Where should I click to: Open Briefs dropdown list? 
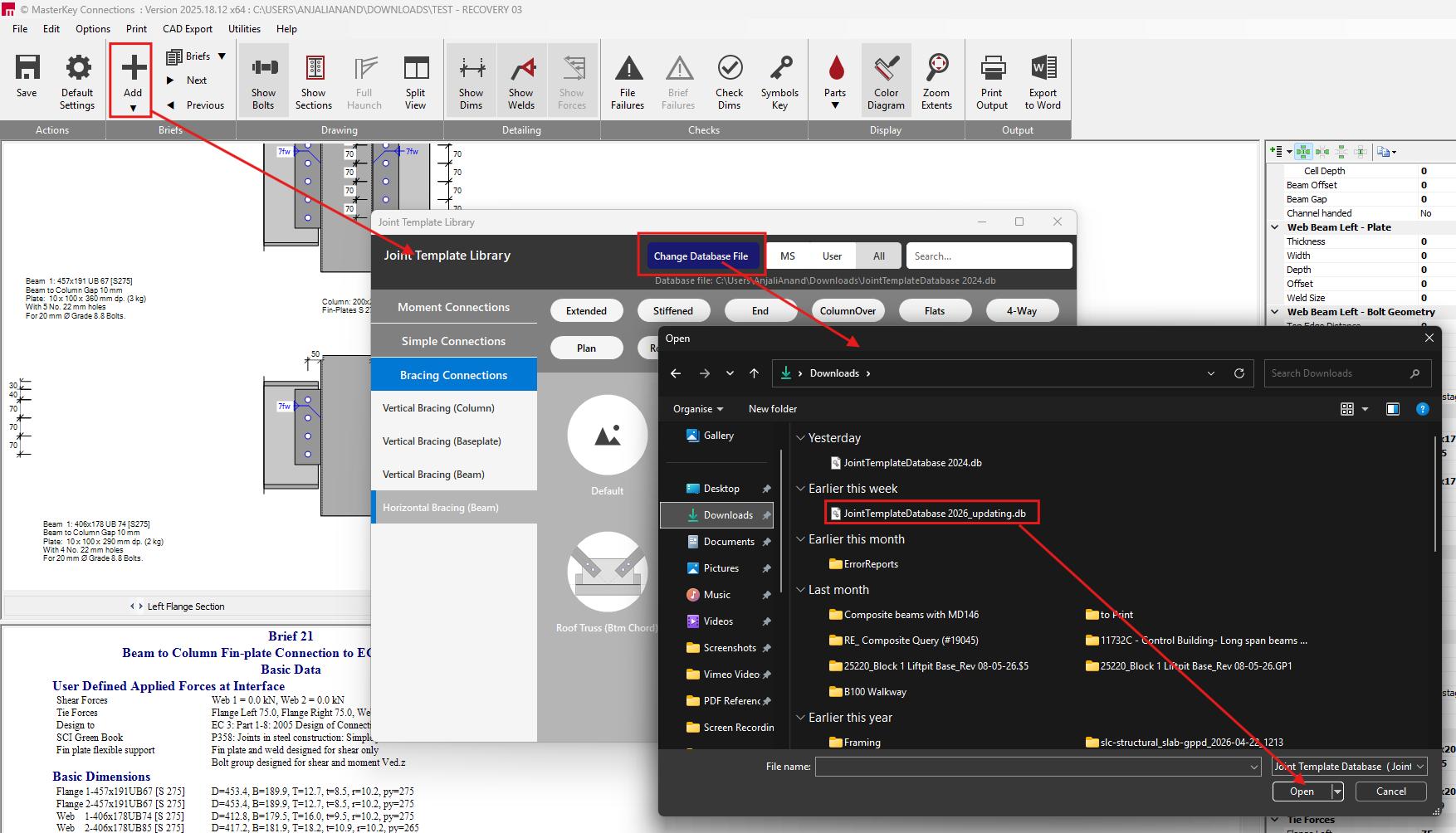196,56
